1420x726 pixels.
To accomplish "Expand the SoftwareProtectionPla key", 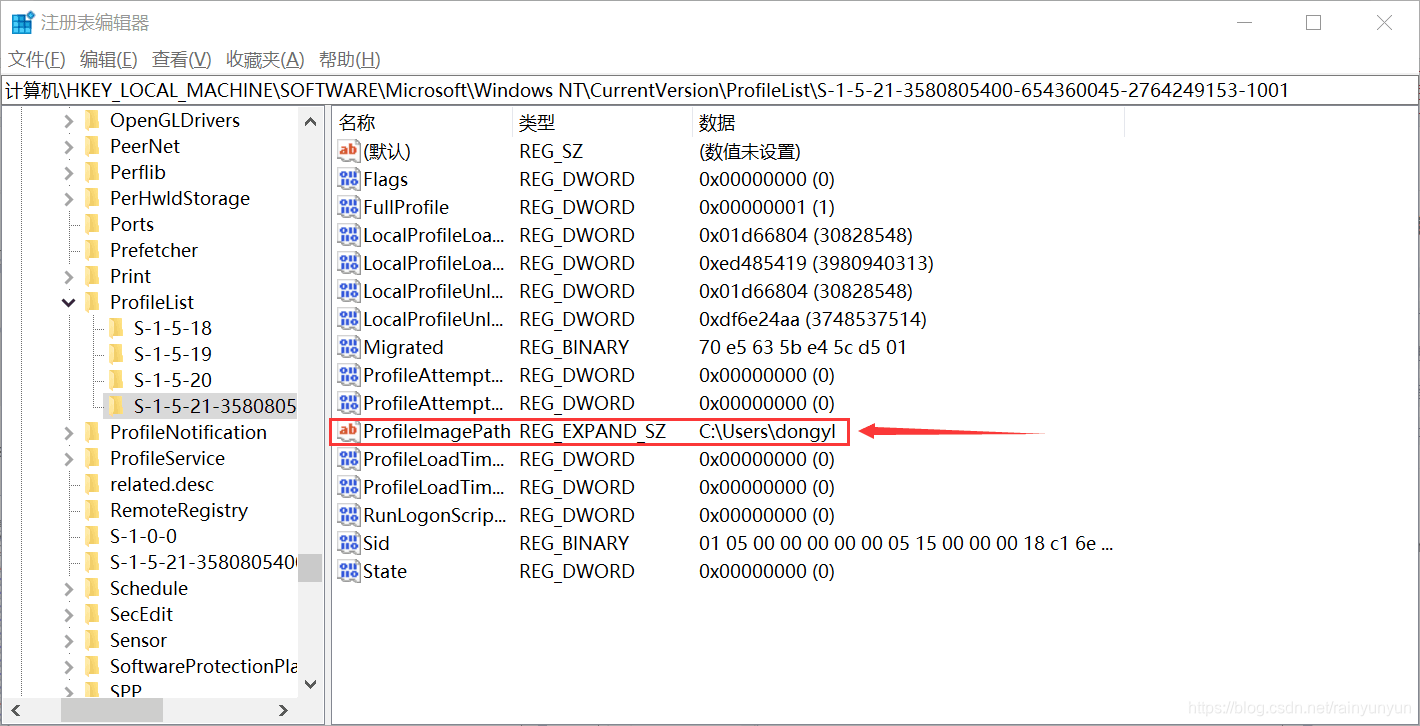I will point(69,666).
